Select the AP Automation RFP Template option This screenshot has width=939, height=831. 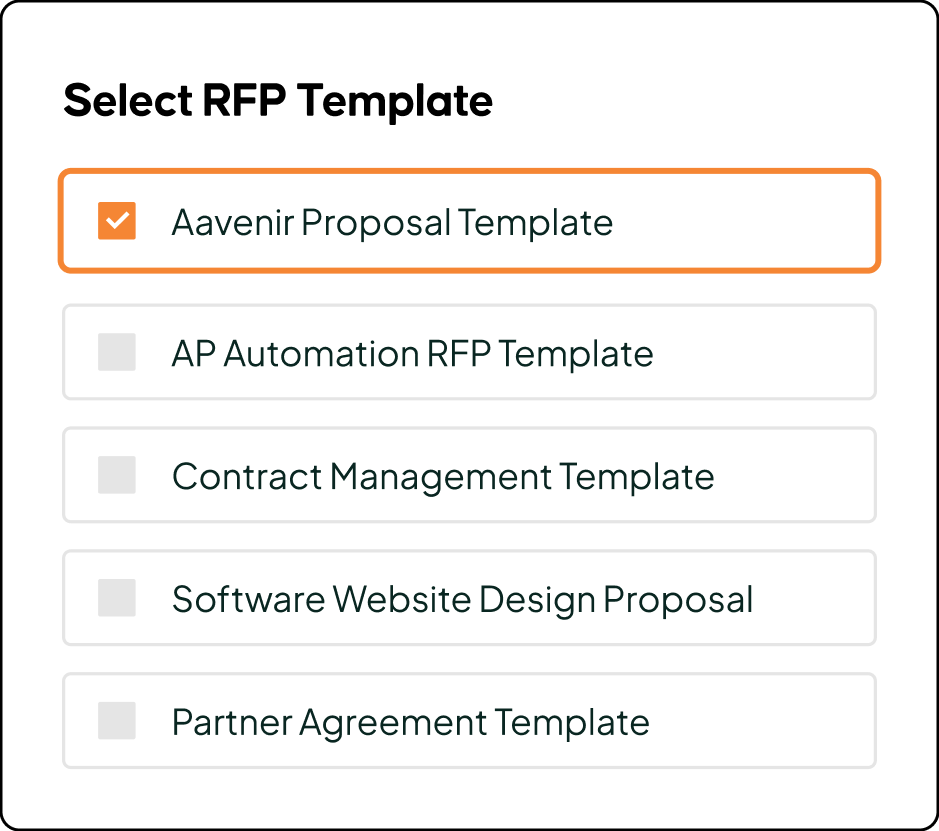point(470,352)
